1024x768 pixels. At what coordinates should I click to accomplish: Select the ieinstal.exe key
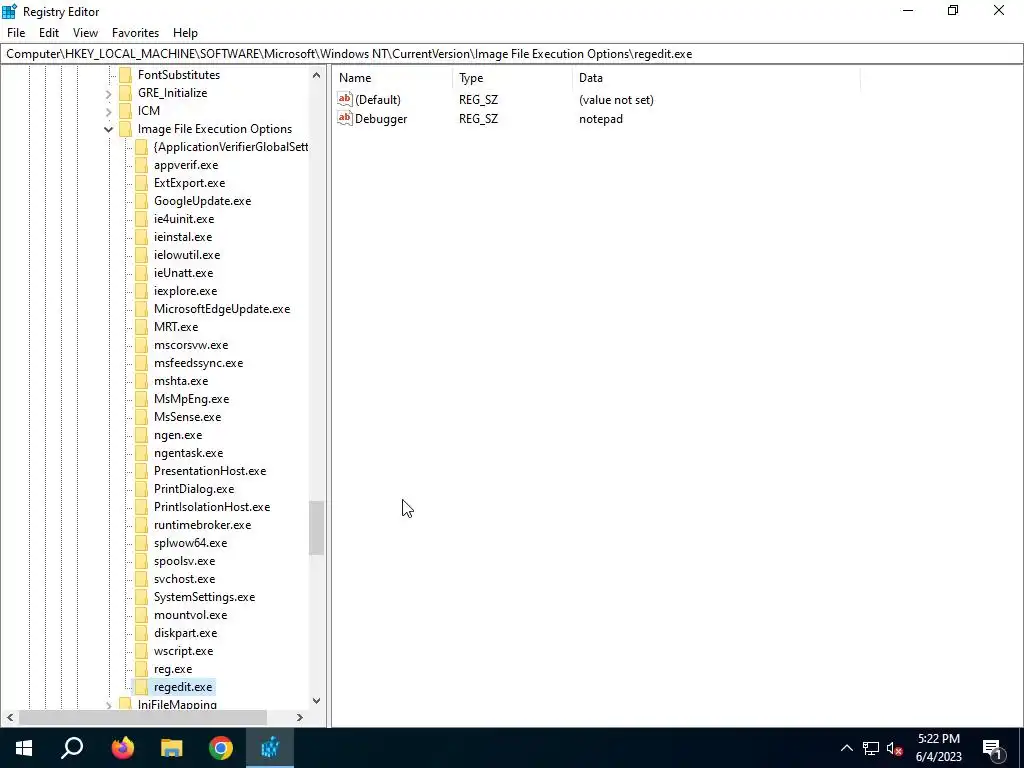183,237
